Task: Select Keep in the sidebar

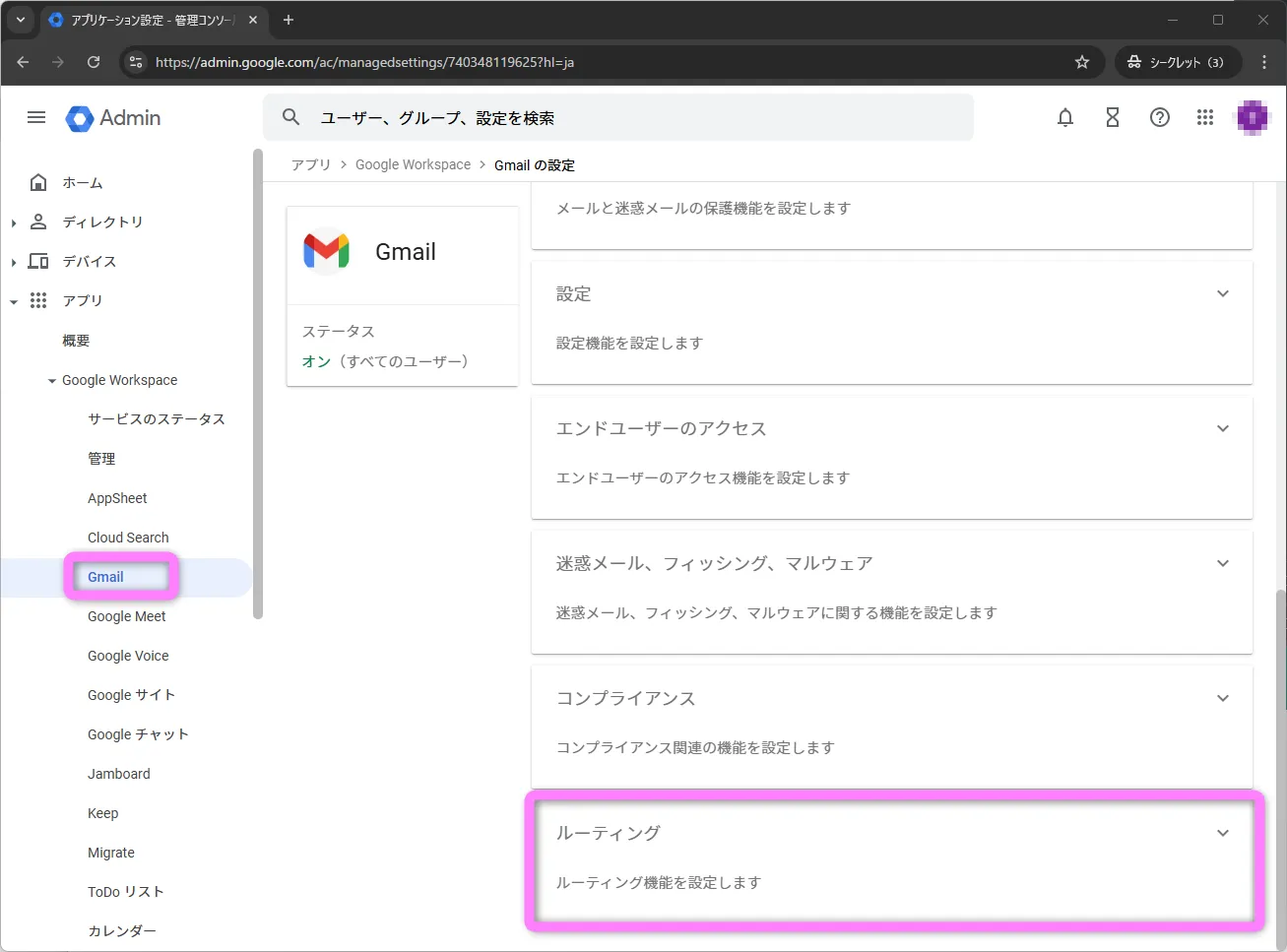Action: tap(102, 813)
